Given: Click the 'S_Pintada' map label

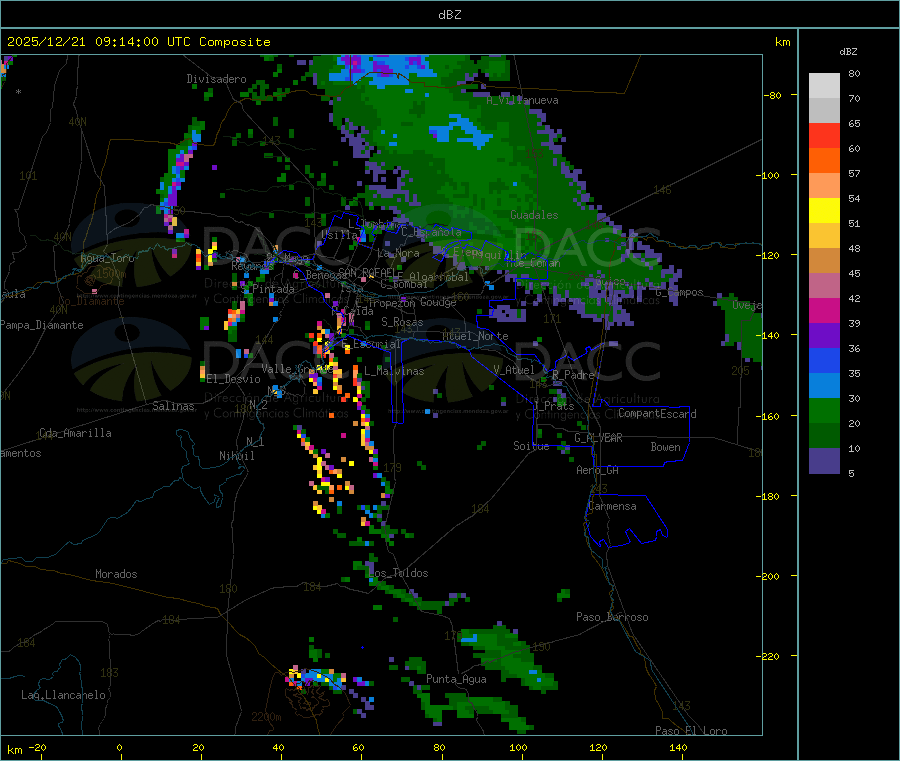Looking at the screenshot, I should [267, 289].
